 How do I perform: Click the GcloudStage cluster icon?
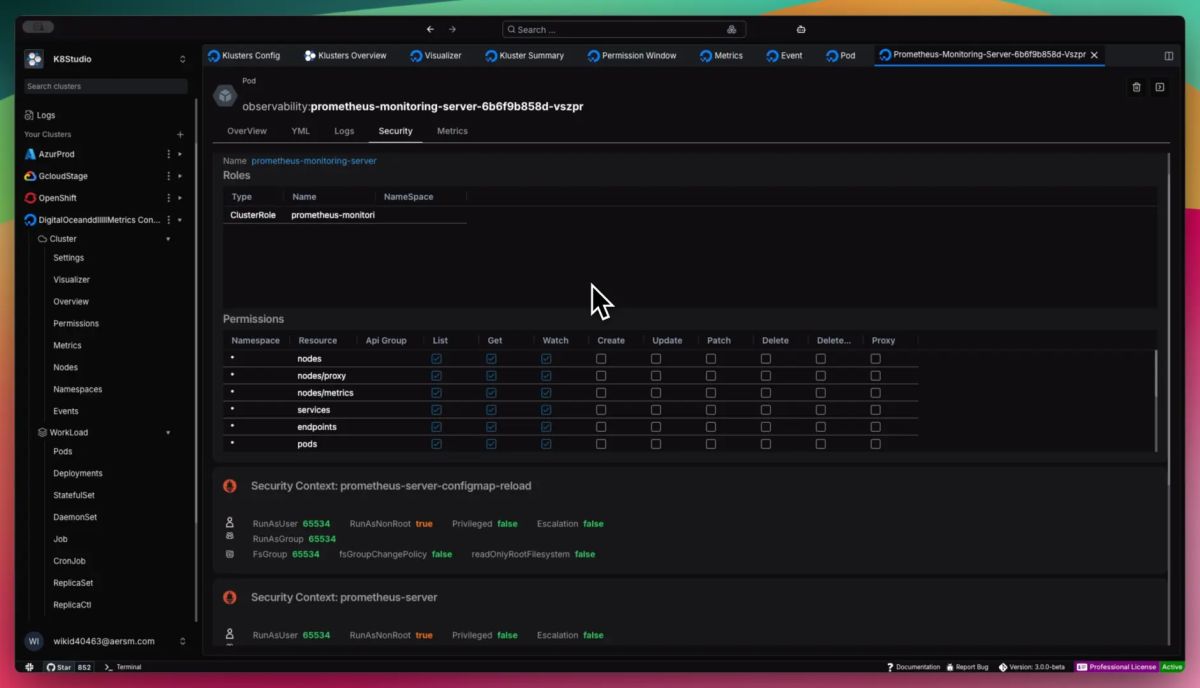point(30,176)
